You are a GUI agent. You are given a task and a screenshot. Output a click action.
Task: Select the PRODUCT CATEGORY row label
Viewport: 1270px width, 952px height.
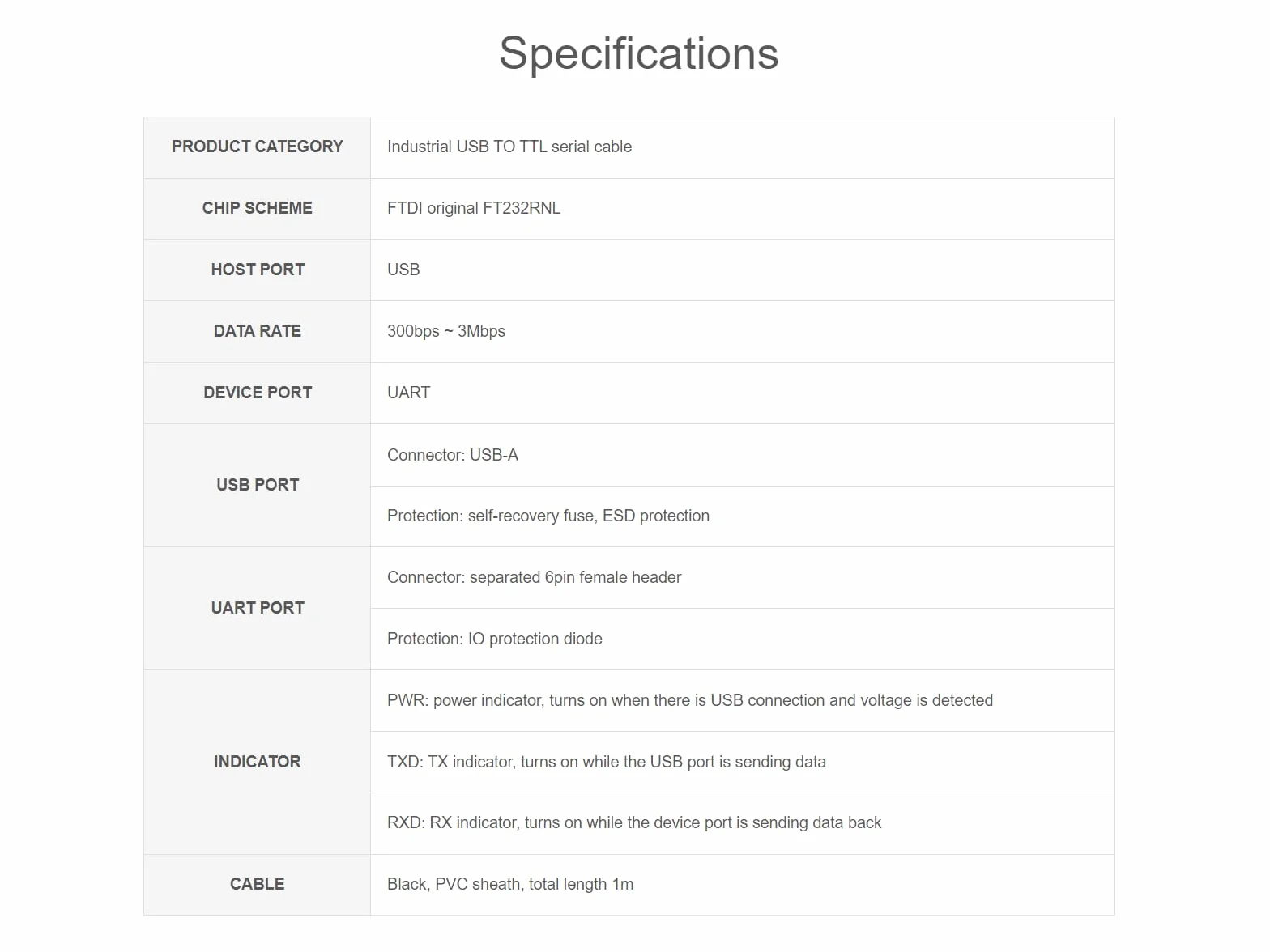click(x=258, y=147)
